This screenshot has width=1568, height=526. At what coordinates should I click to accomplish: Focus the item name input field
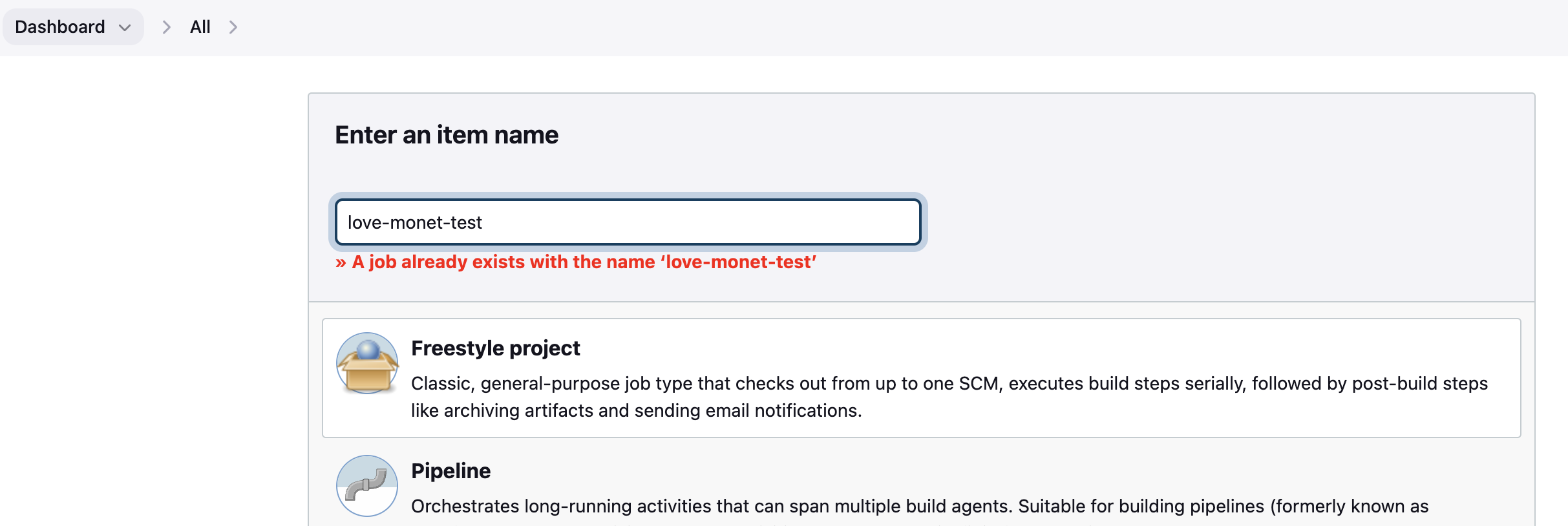pos(628,222)
